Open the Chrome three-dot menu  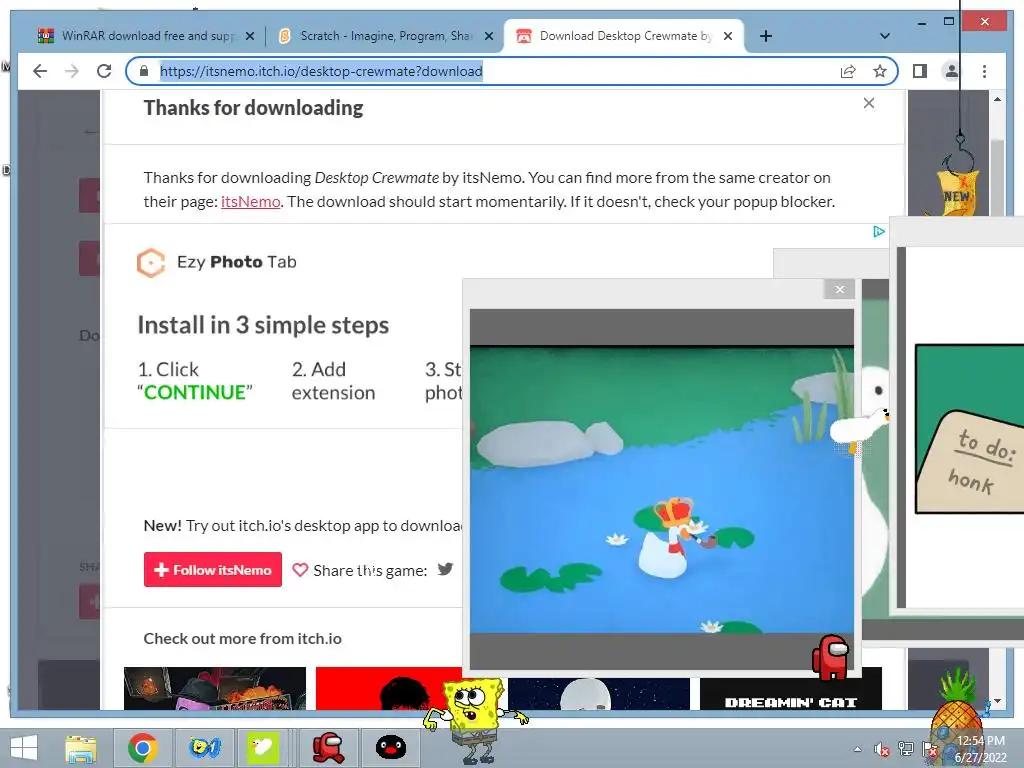(x=984, y=71)
